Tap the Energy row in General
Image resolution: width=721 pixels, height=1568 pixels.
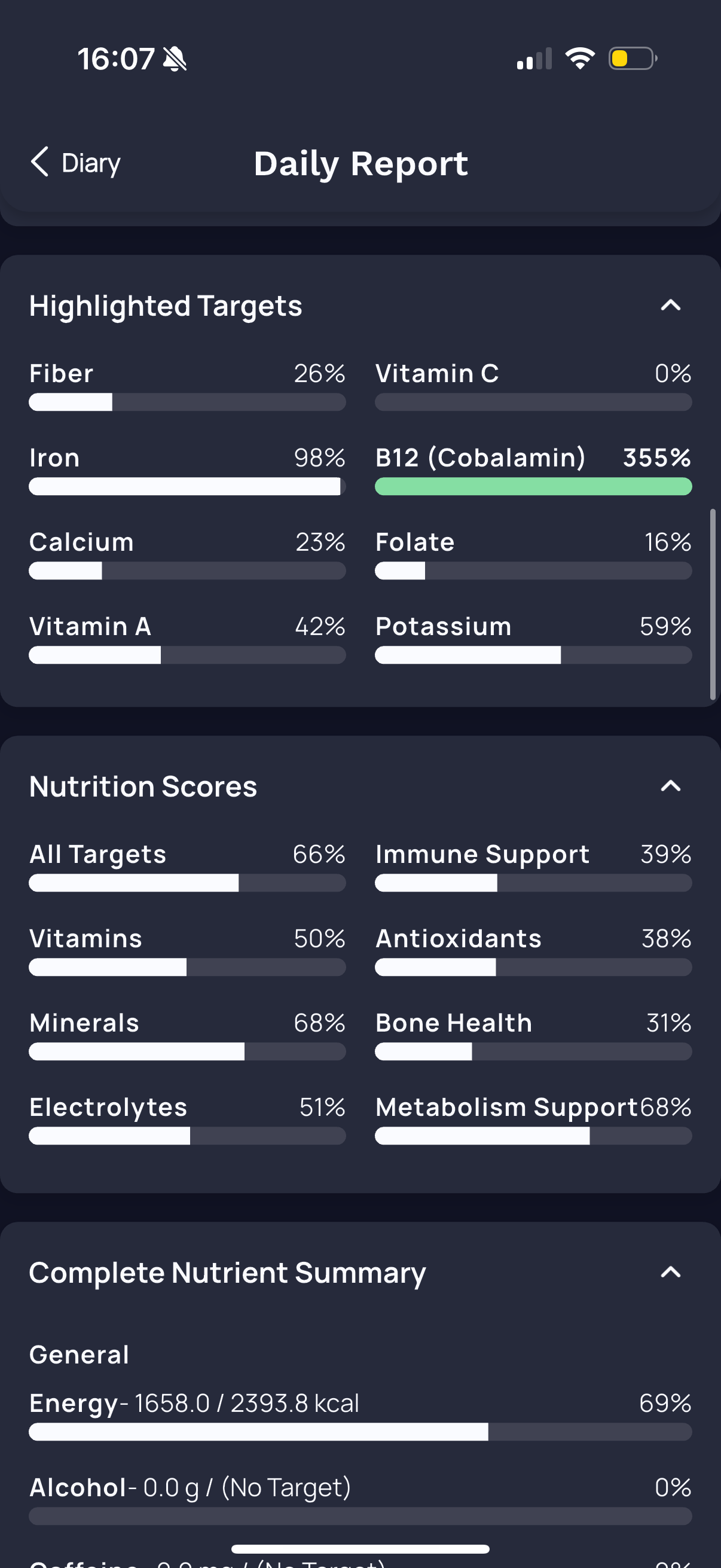[360, 1415]
